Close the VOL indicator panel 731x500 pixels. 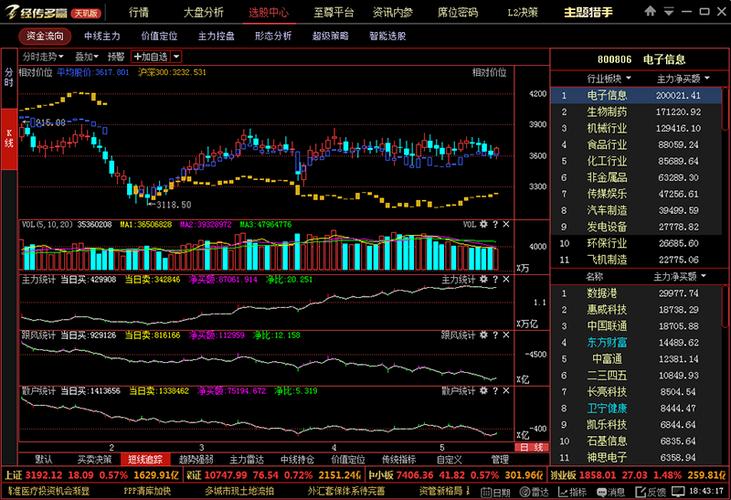click(506, 224)
